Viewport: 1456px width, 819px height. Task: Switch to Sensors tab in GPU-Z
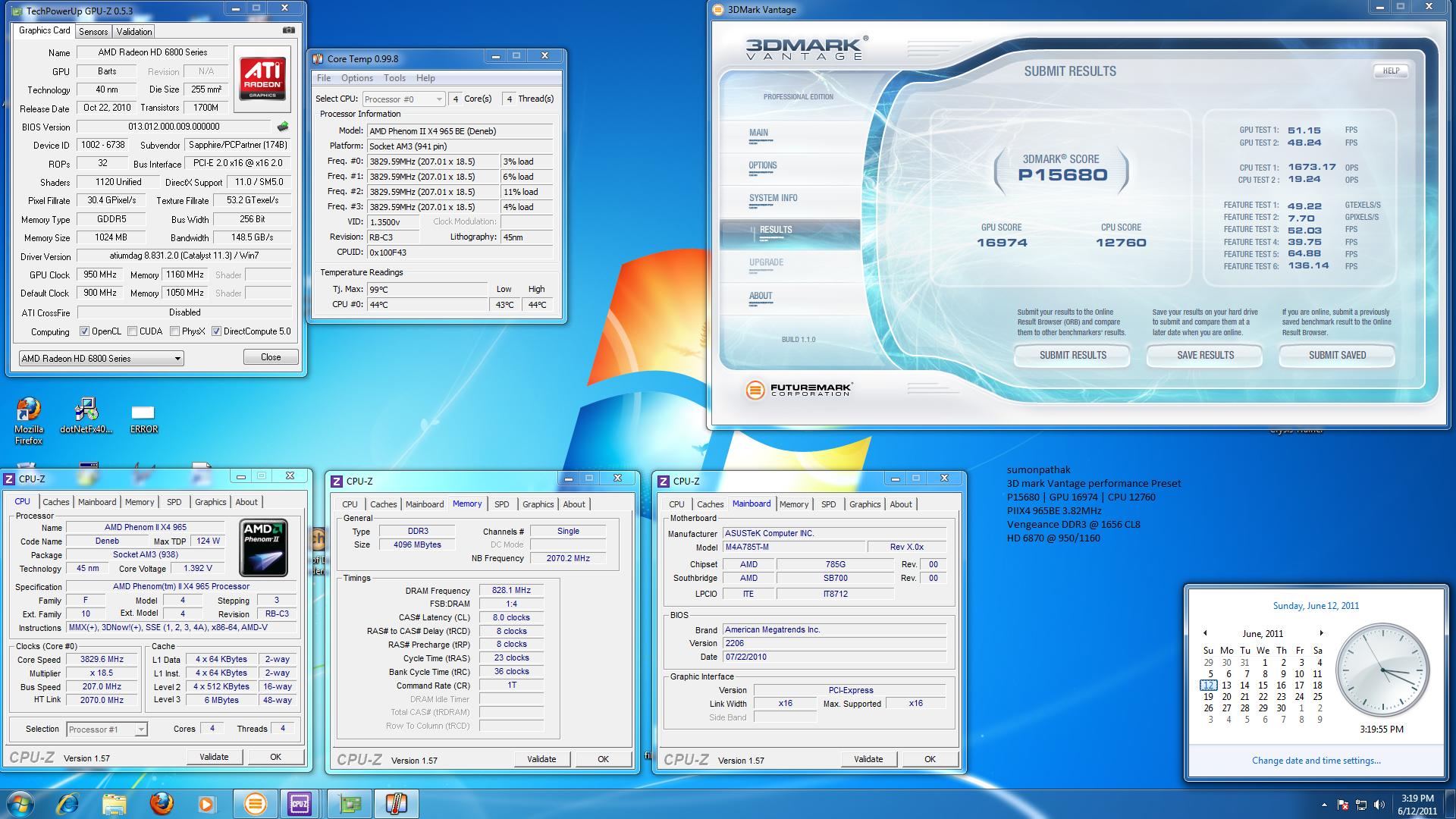[x=93, y=31]
